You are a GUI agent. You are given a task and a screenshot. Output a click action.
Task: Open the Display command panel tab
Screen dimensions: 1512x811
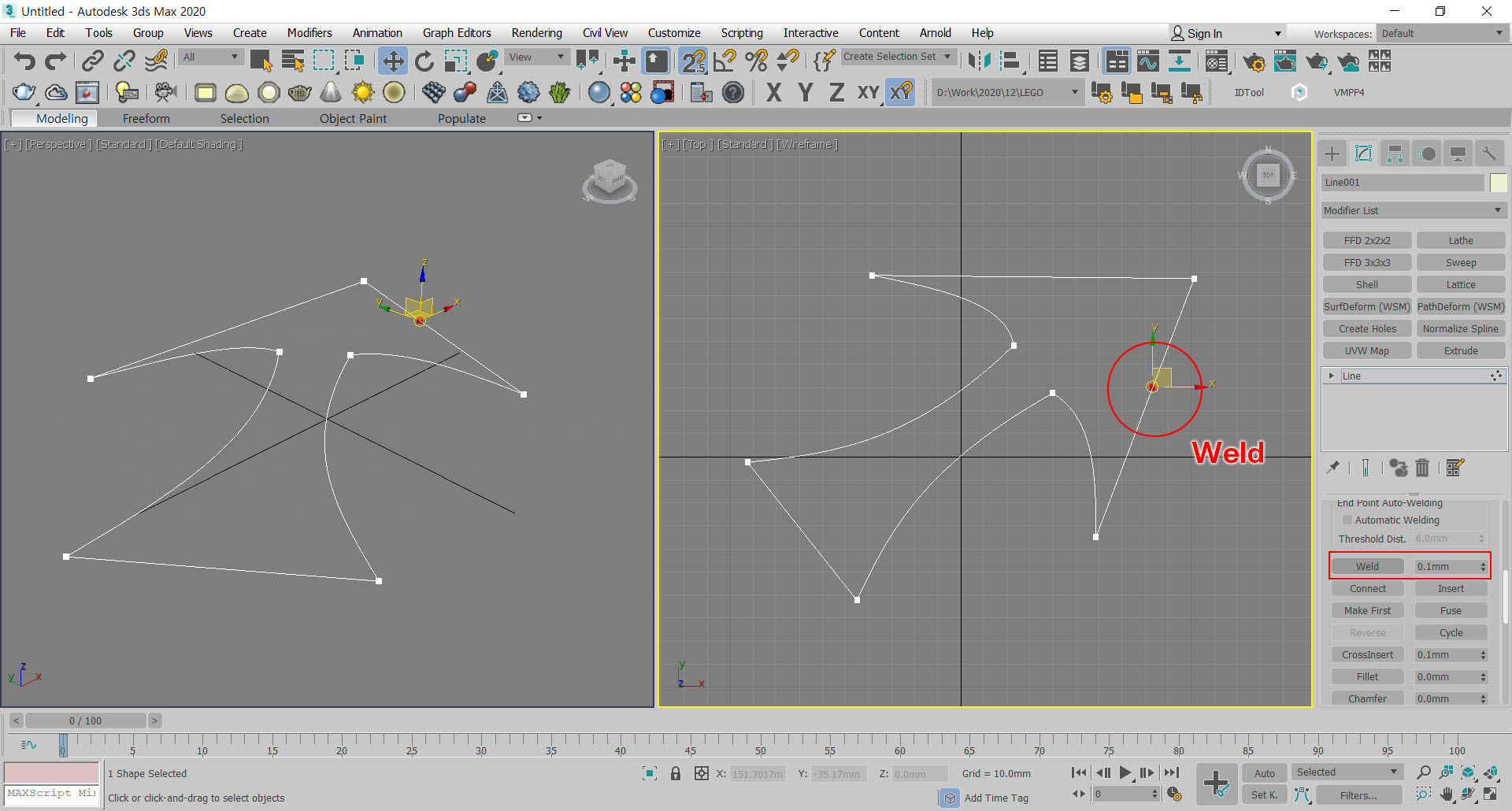(1458, 154)
